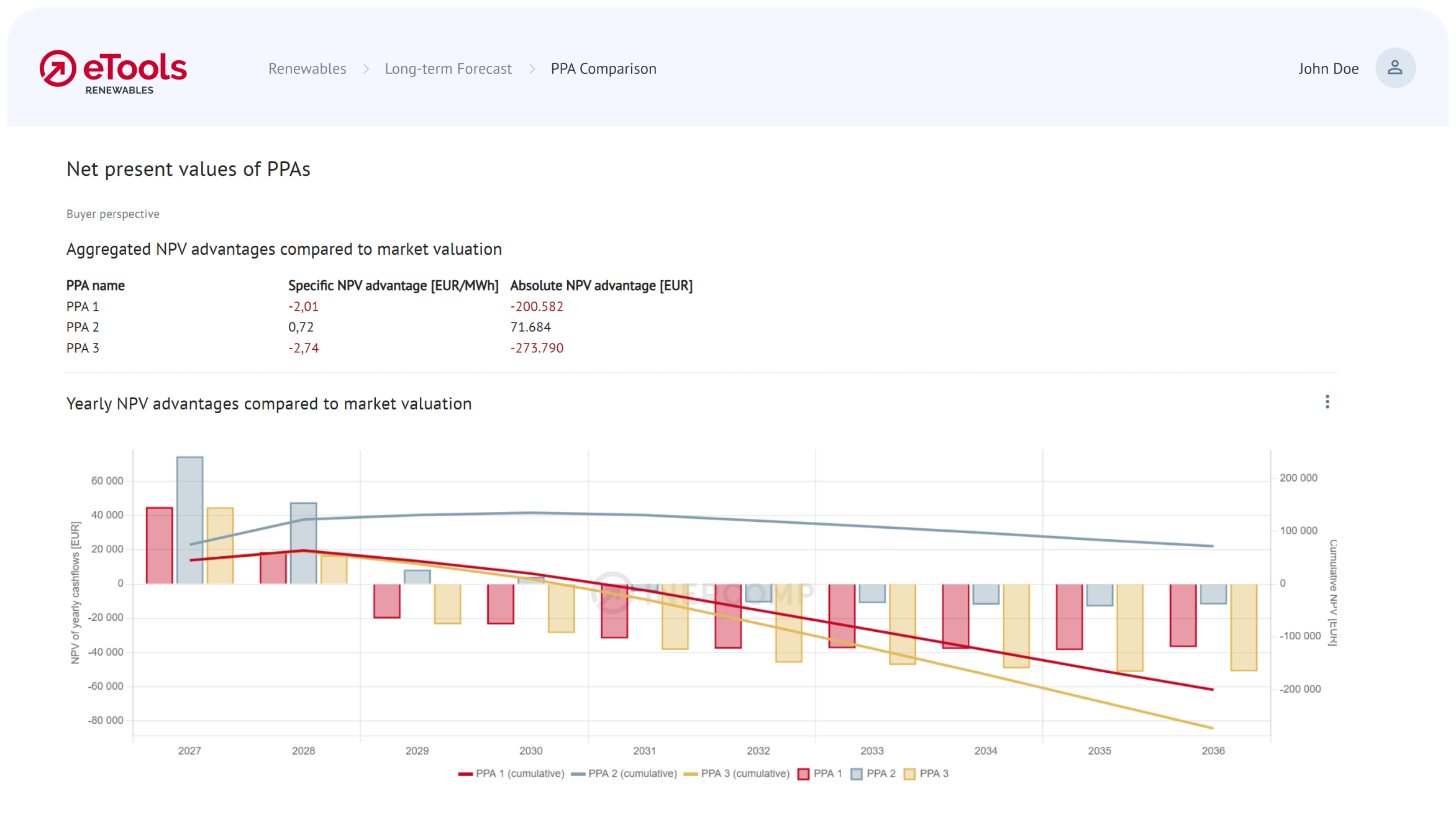Click the Renewables breadcrumb link

[x=307, y=68]
